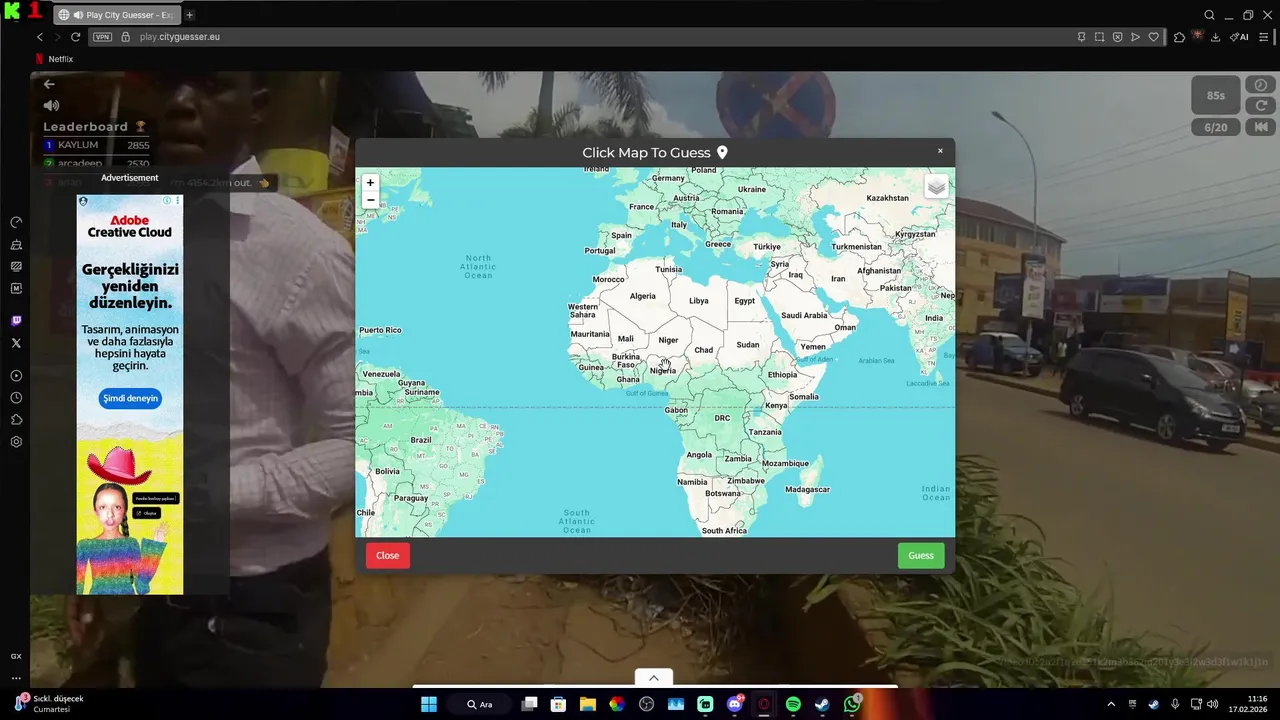Reload the browser page

coord(75,37)
